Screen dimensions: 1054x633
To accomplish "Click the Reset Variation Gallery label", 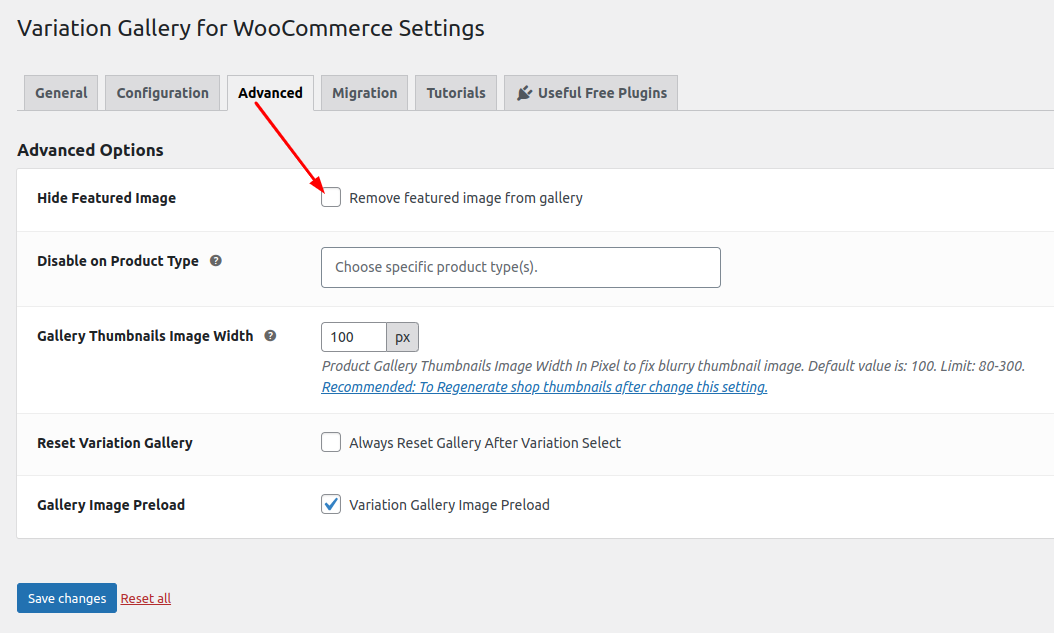I will pos(115,443).
